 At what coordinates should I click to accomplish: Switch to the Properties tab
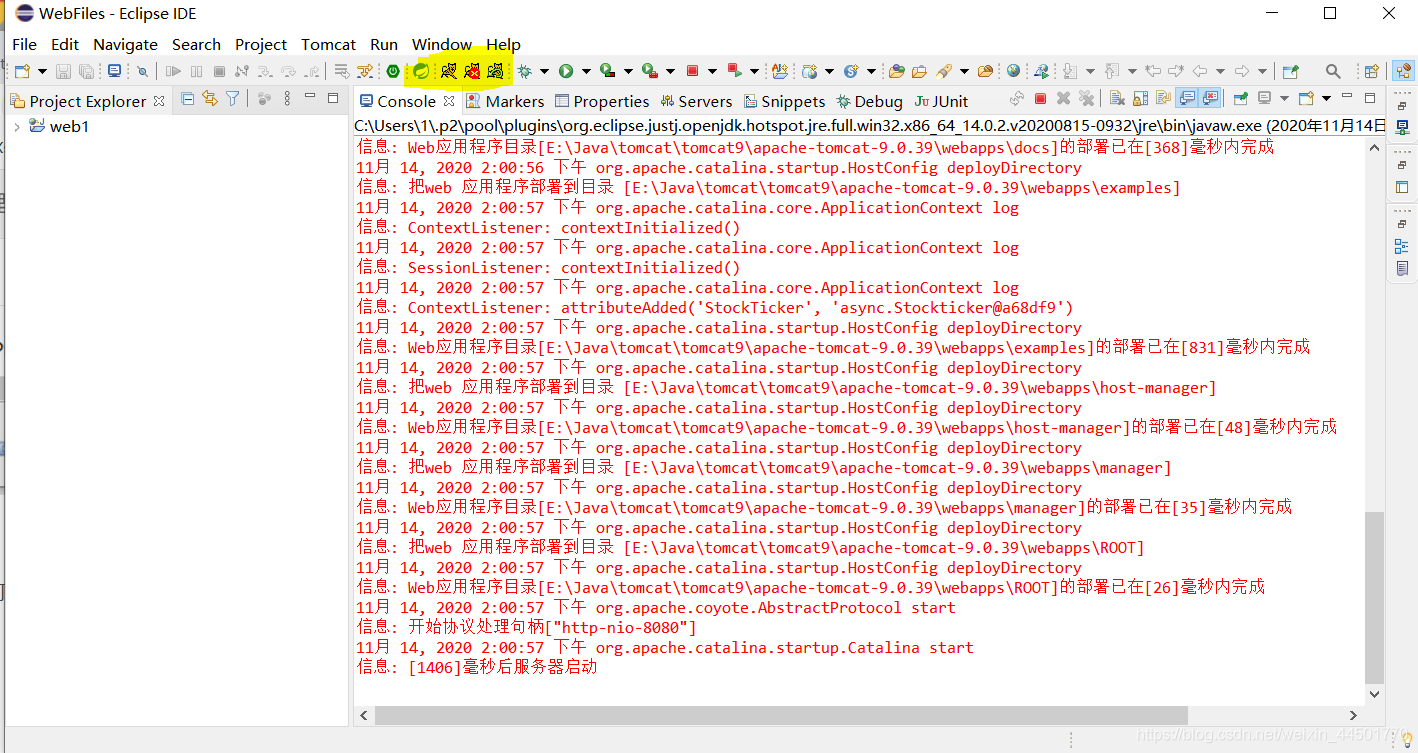[x=602, y=101]
